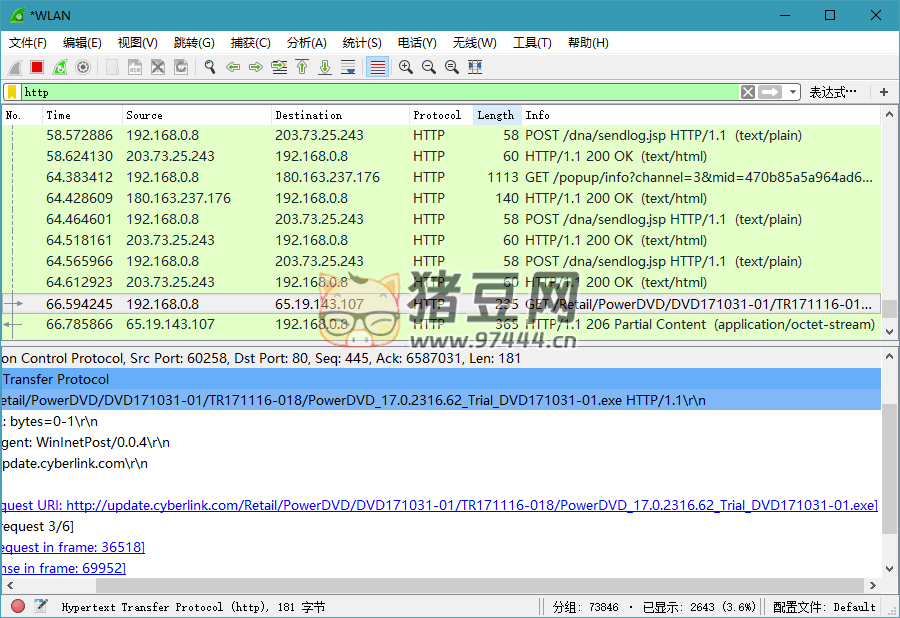
Task: Toggle packet list colorization
Action: click(x=377, y=67)
